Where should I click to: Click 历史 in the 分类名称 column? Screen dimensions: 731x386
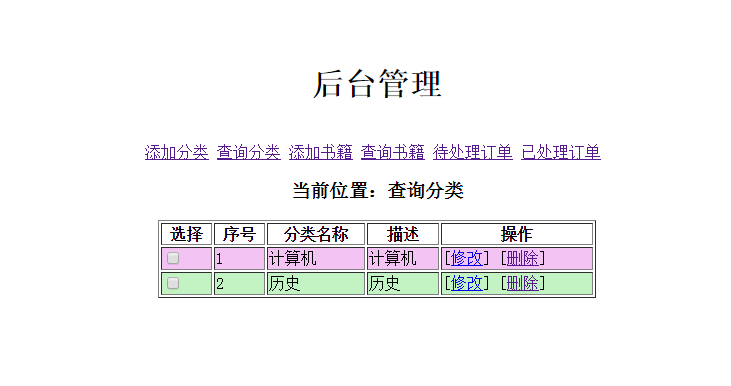[316, 283]
